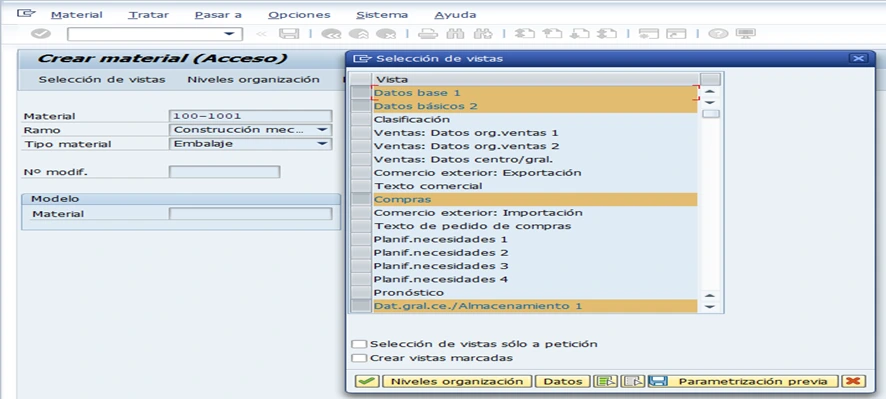The width and height of the screenshot is (886, 399).
Task: Toggle the row selector for Dat.gral.ce./Almacenamiento 1
Action: 361,306
